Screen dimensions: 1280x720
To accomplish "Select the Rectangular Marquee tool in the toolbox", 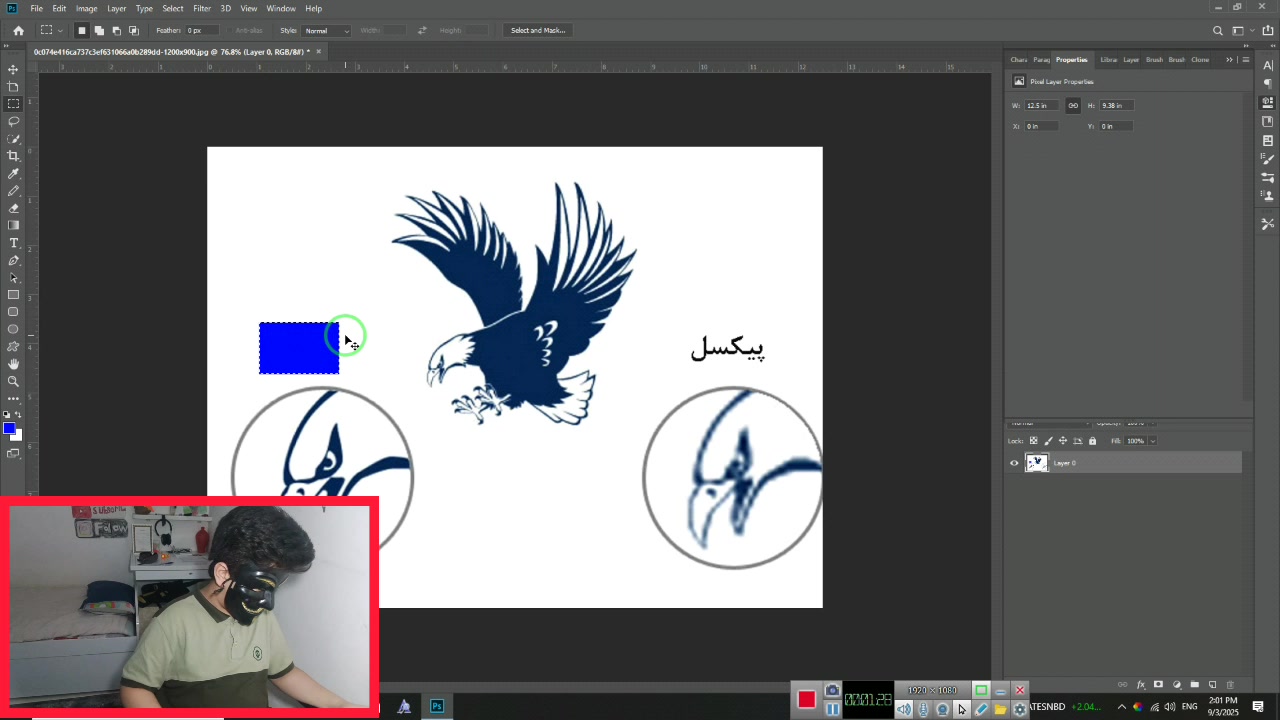I will [13, 104].
